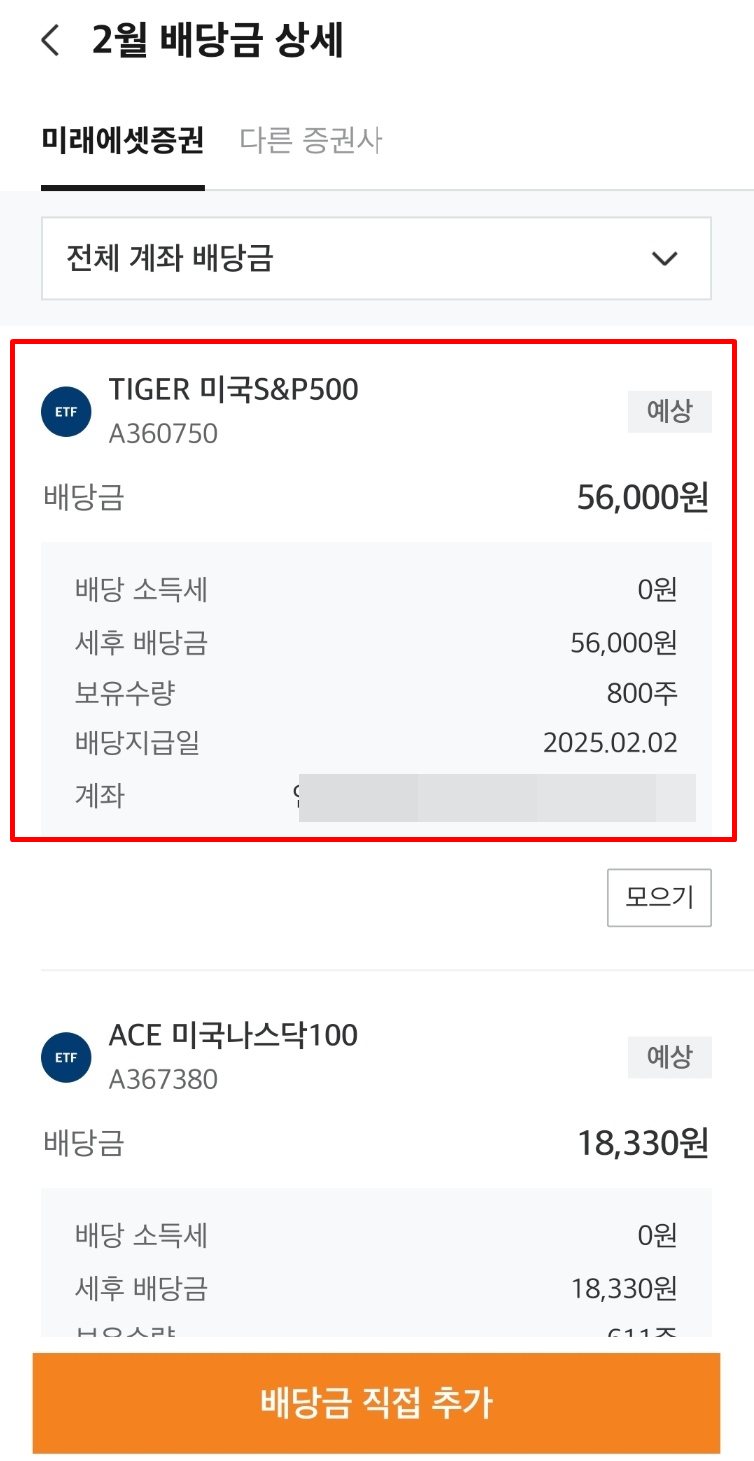Collapse the TIGER dividend detail section
This screenshot has width=754, height=1461.
click(658, 897)
